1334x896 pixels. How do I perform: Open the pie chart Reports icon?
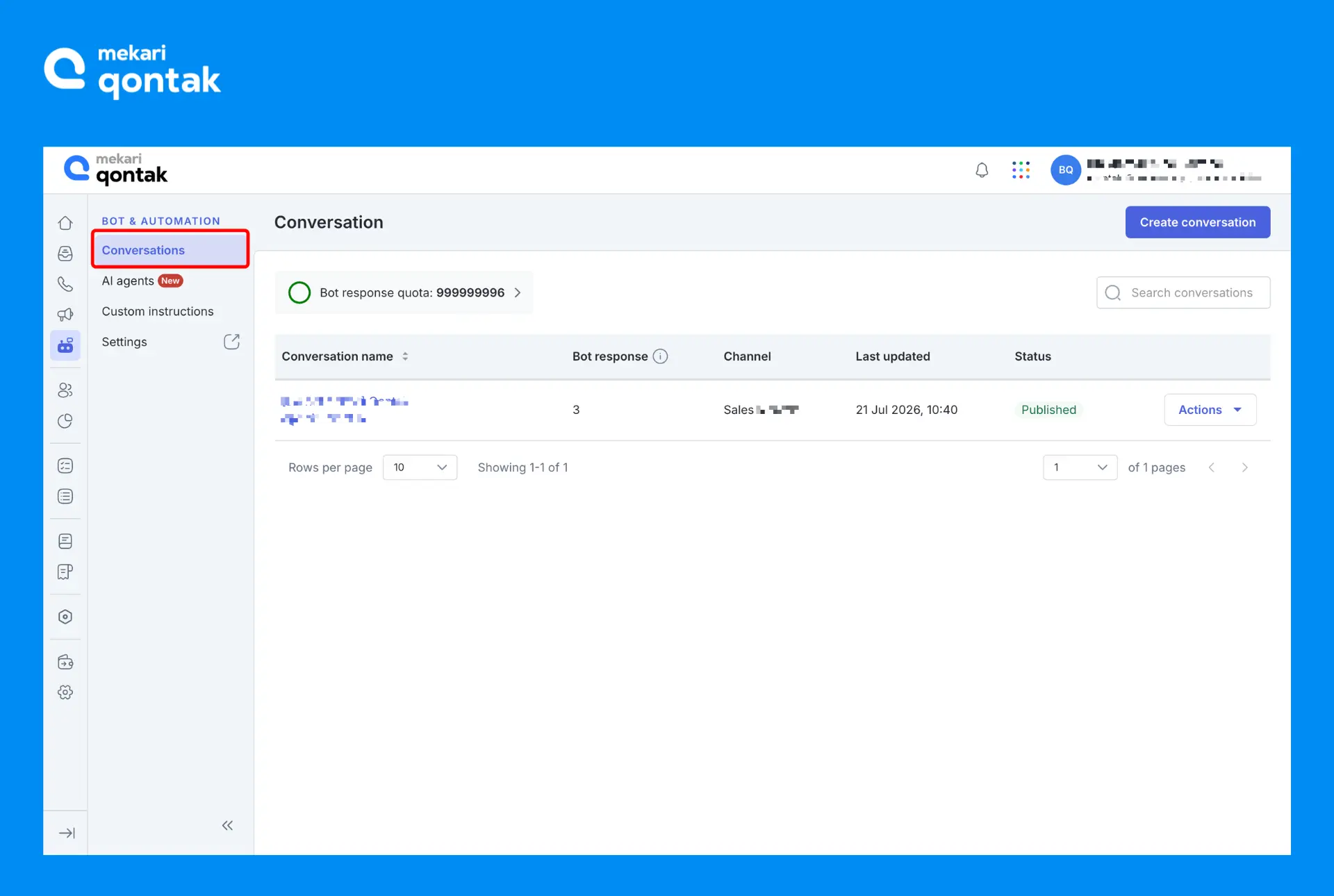(x=65, y=421)
